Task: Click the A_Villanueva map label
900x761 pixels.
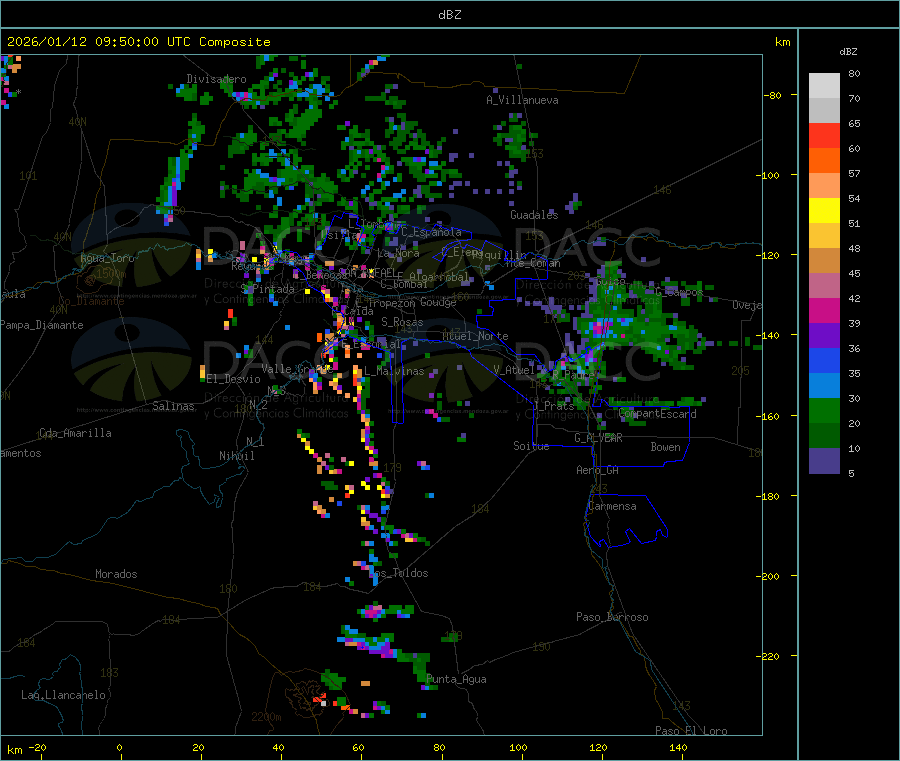Action: (522, 100)
